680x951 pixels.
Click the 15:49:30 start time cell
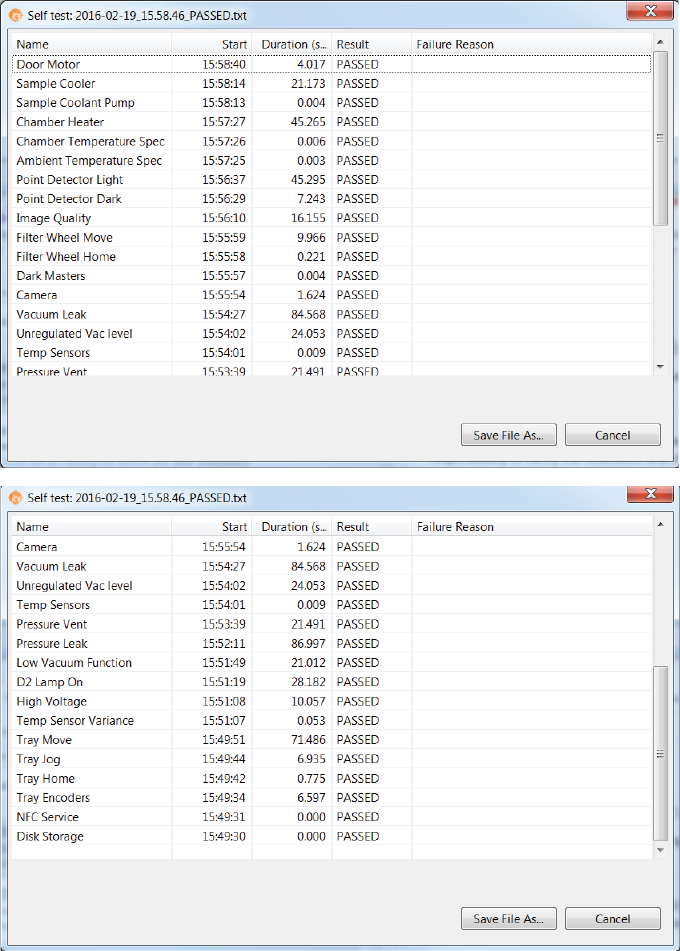[x=224, y=836]
